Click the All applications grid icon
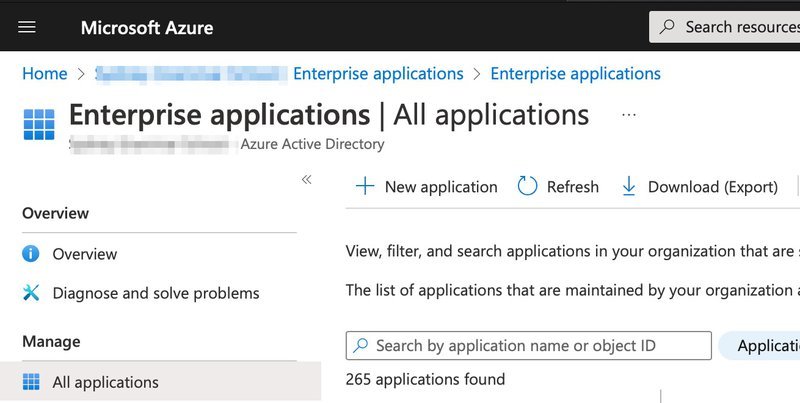The height and width of the screenshot is (403, 800). point(31,382)
